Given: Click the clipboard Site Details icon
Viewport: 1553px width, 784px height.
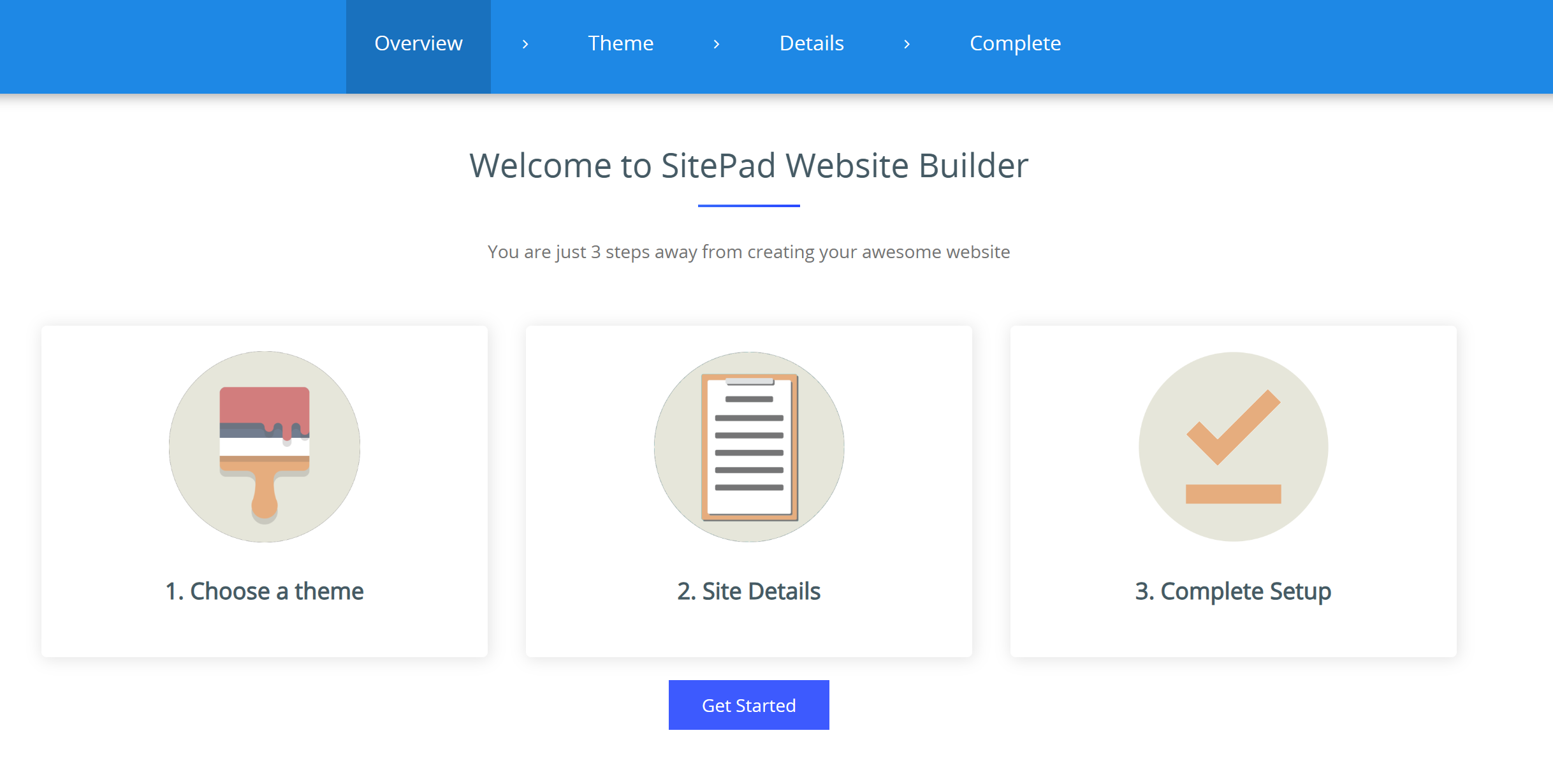Looking at the screenshot, I should coord(749,447).
